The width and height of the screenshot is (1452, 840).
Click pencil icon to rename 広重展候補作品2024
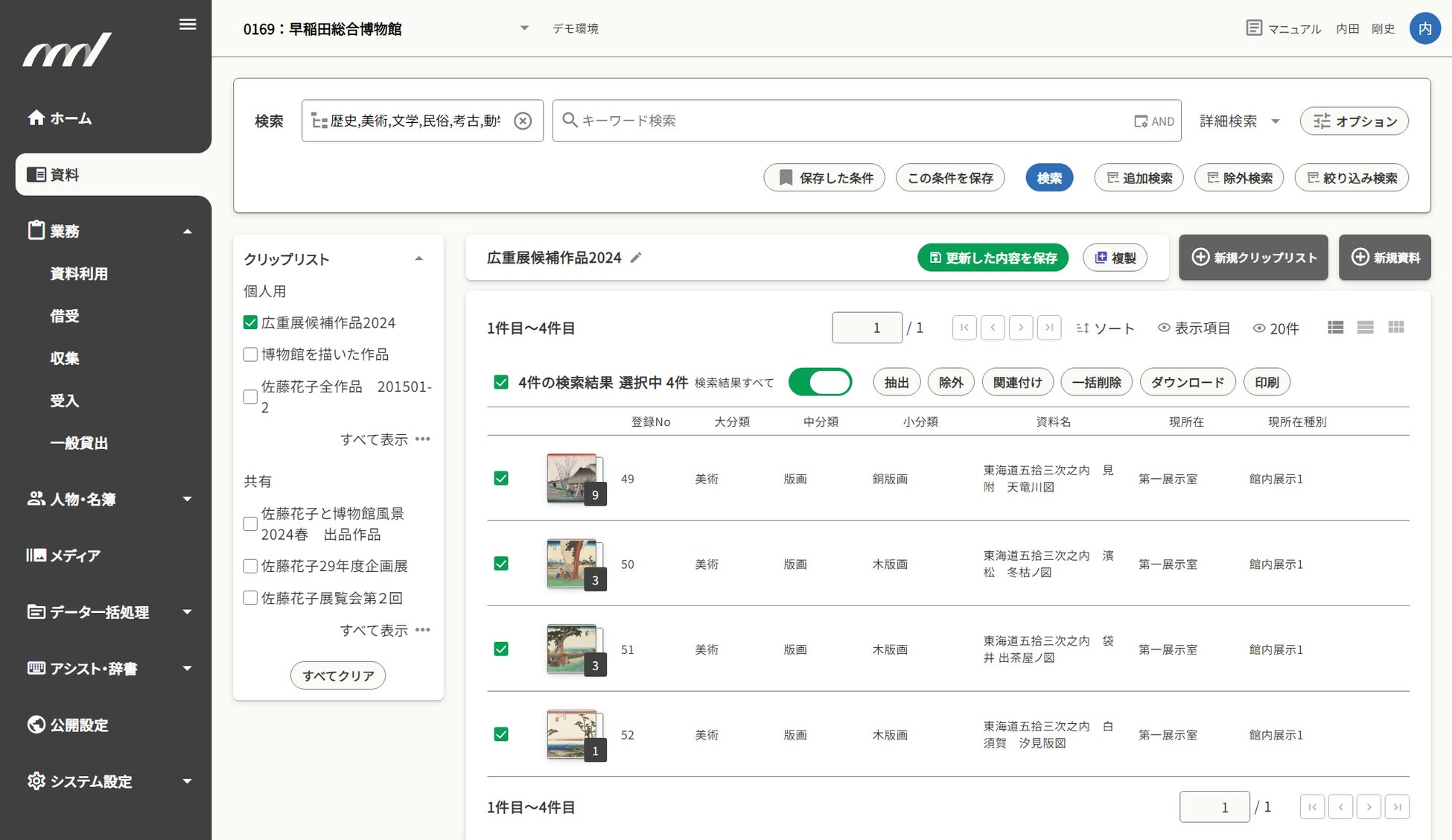pyautogui.click(x=636, y=258)
